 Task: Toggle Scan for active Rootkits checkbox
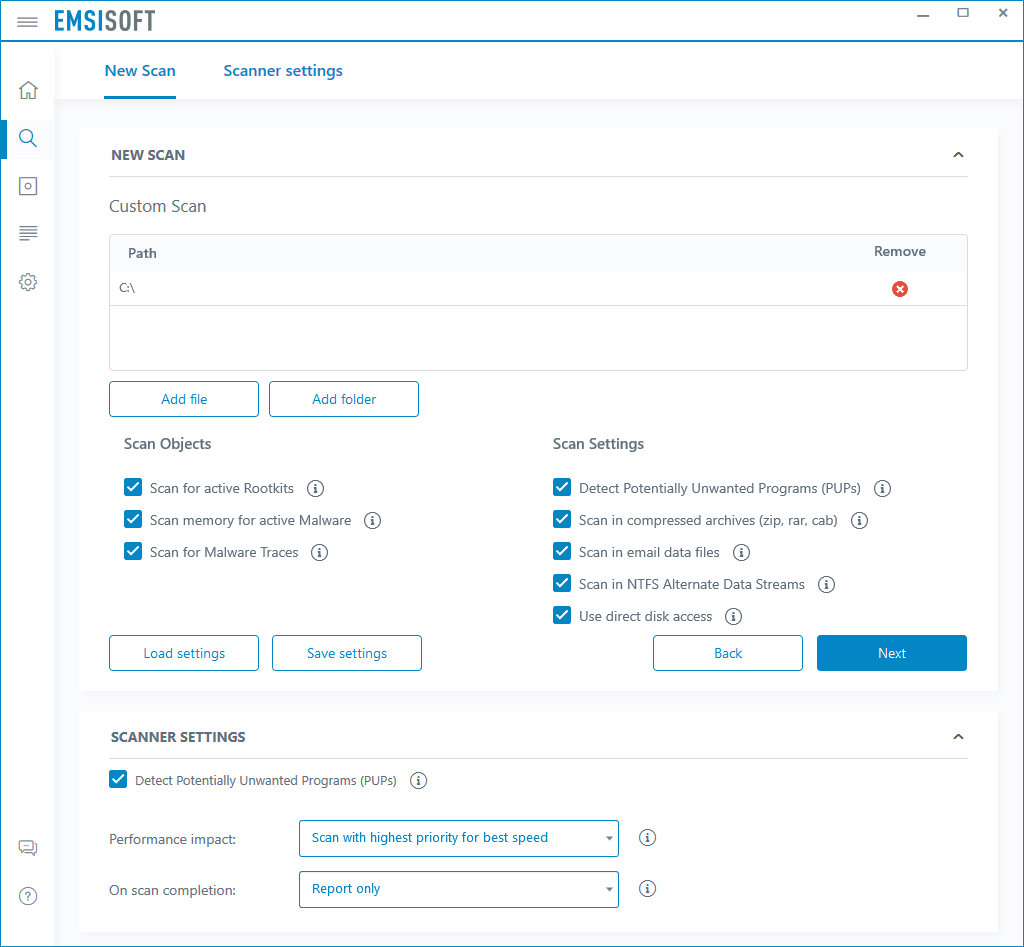click(x=133, y=487)
